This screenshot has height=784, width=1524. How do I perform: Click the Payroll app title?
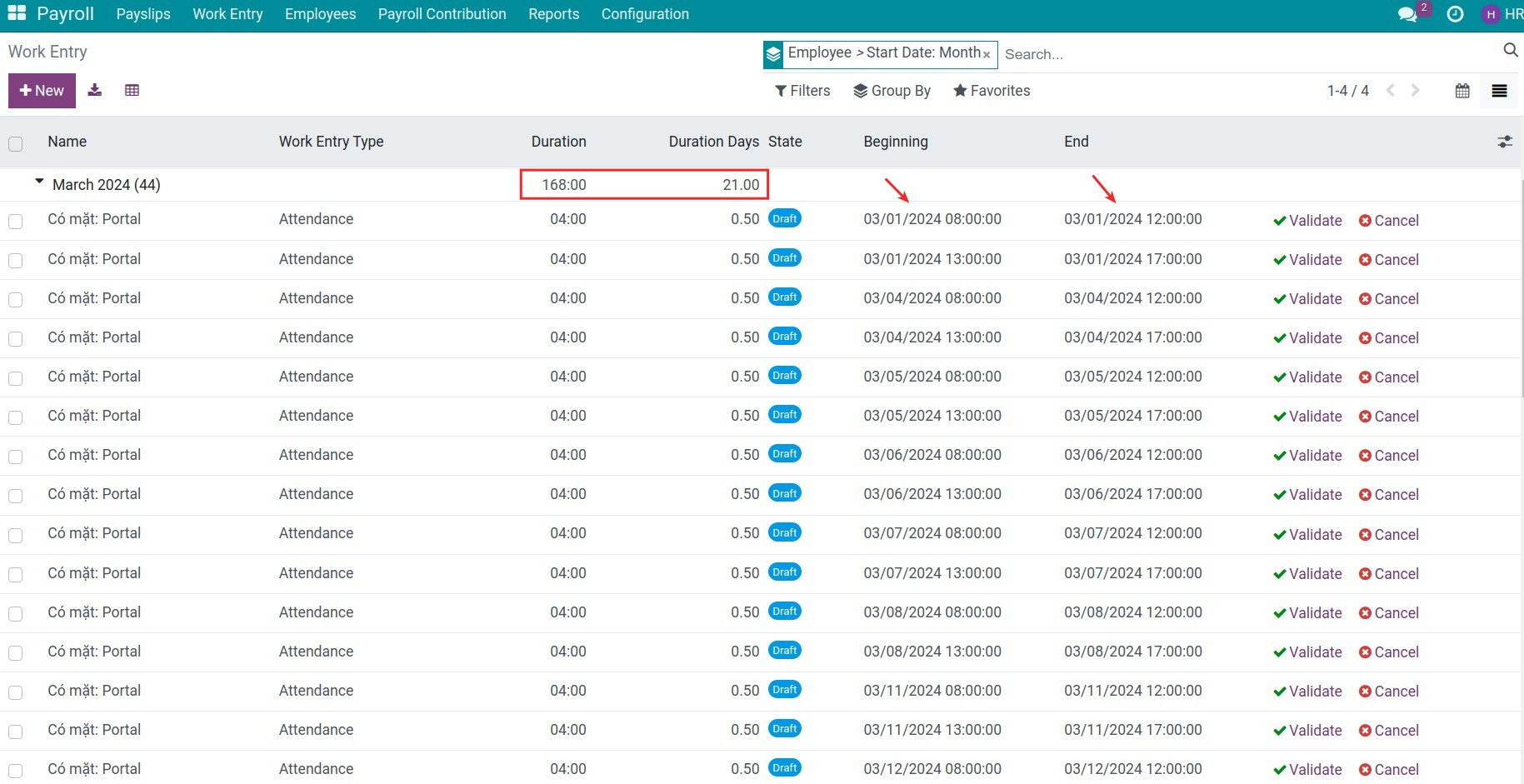[x=65, y=14]
